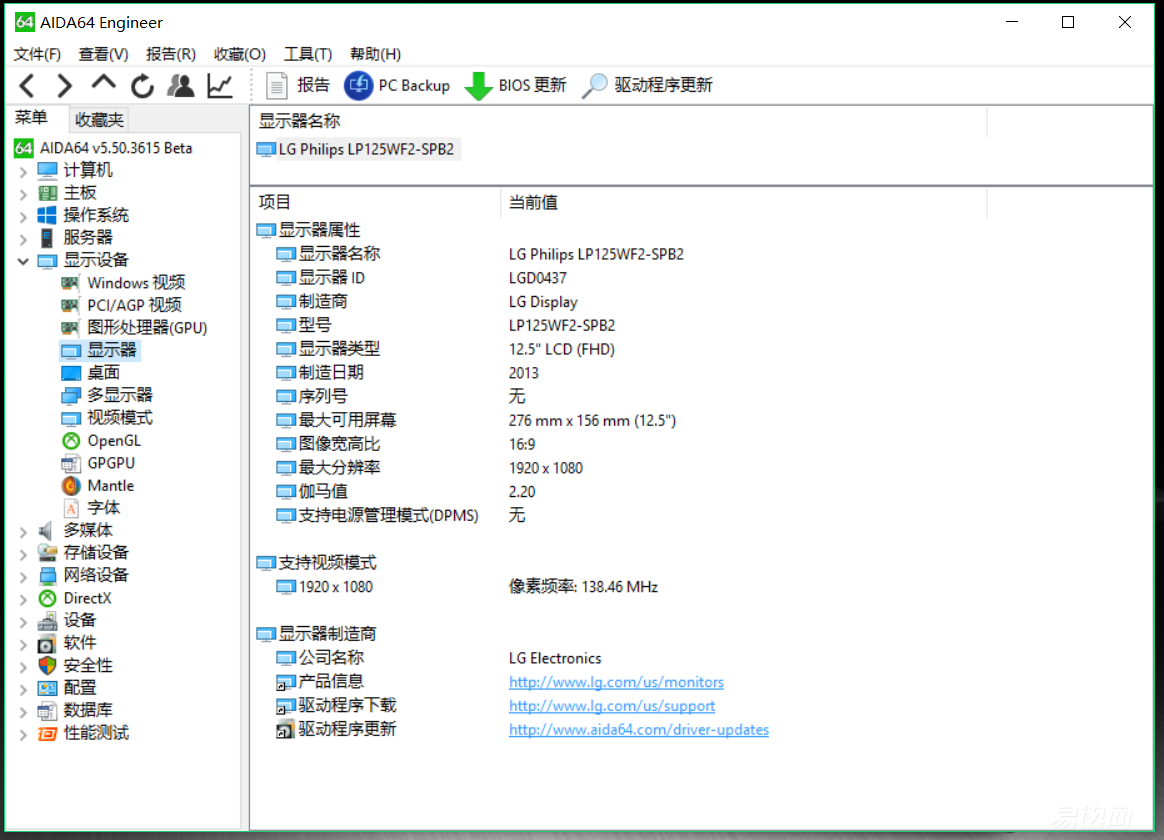
Task: Collapse the 显示设备 tree node
Action: [x=23, y=260]
